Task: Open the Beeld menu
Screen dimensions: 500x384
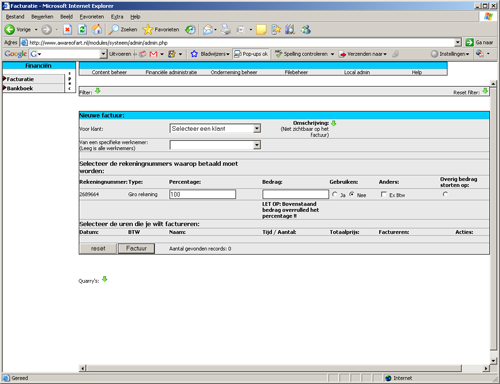Action: 66,17
